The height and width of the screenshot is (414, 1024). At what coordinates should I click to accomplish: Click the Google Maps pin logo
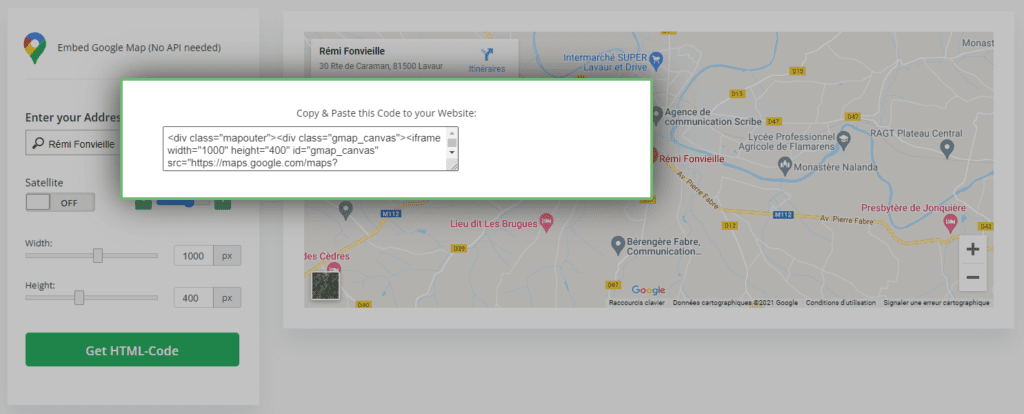(x=35, y=48)
